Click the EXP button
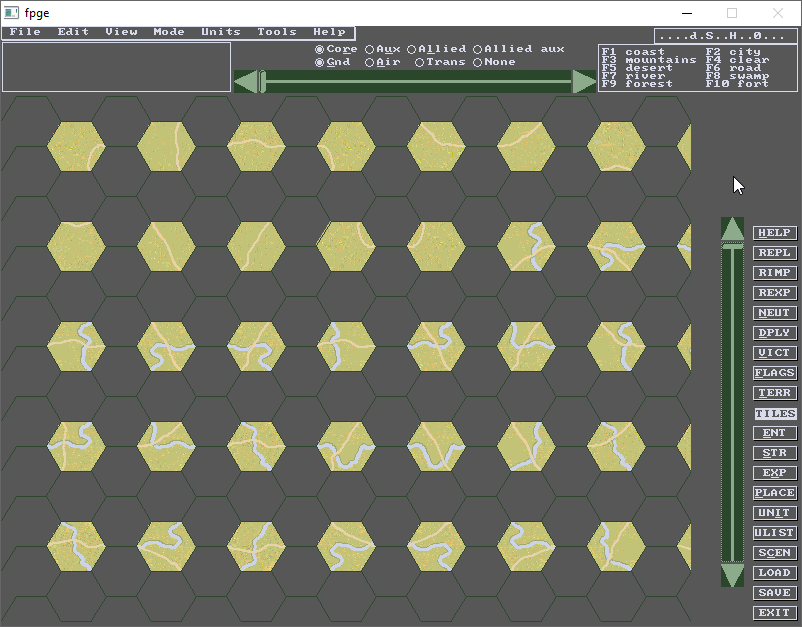This screenshot has width=802, height=627. click(x=774, y=473)
